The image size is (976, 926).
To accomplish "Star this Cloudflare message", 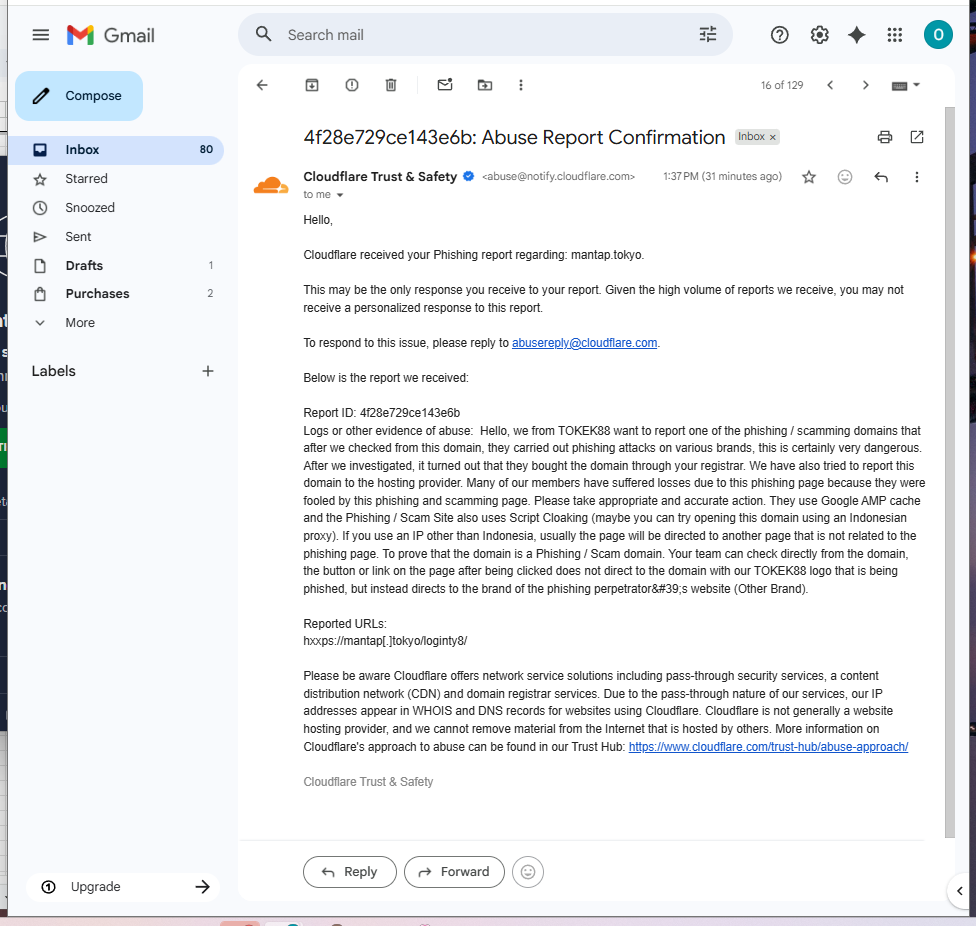I will click(x=809, y=177).
